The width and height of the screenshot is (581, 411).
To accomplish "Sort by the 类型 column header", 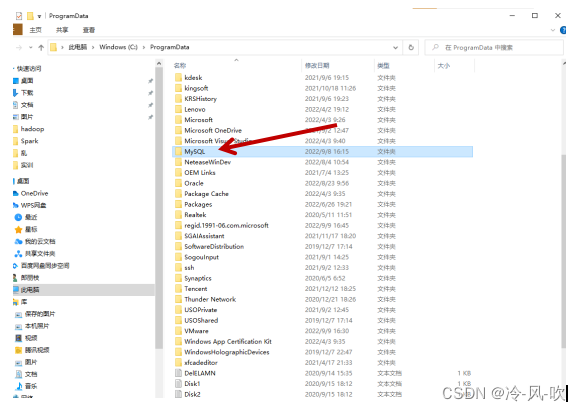I will click(x=383, y=66).
